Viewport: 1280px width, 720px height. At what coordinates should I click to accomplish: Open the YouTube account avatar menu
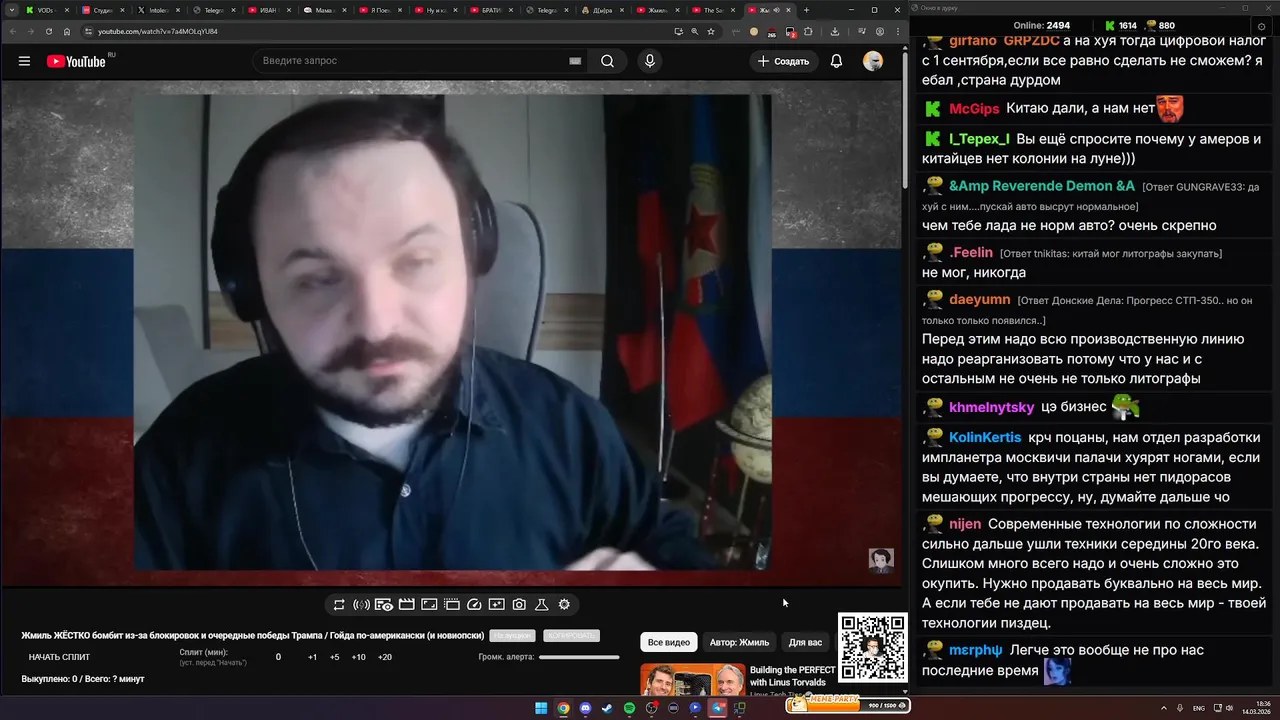(873, 61)
